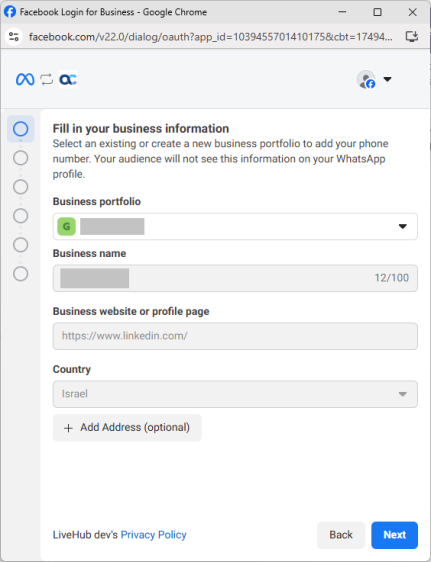Viewport: 431px width, 562px height.
Task: Open the Business portfolio dropdown
Action: [x=235, y=227]
